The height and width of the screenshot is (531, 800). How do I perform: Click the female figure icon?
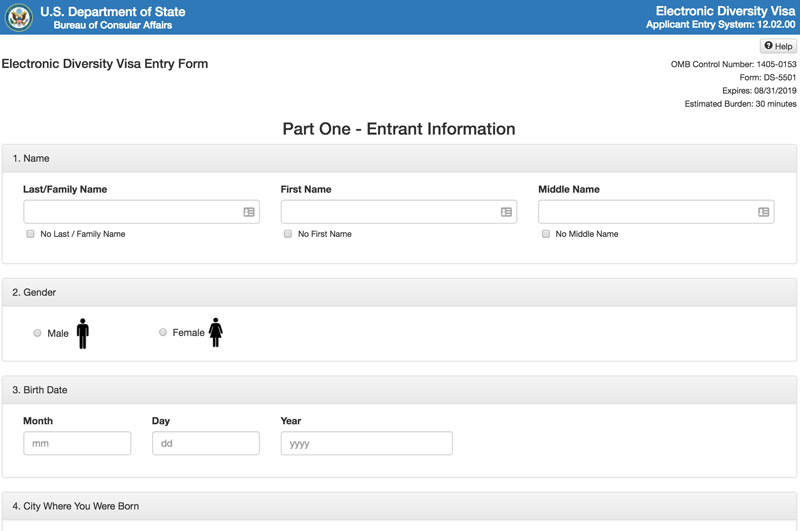(x=216, y=333)
